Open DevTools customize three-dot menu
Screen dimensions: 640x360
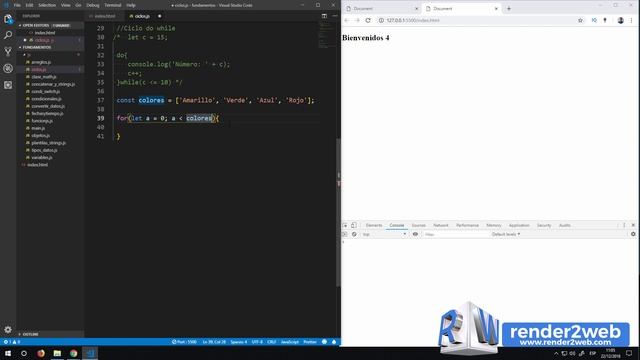(624, 225)
